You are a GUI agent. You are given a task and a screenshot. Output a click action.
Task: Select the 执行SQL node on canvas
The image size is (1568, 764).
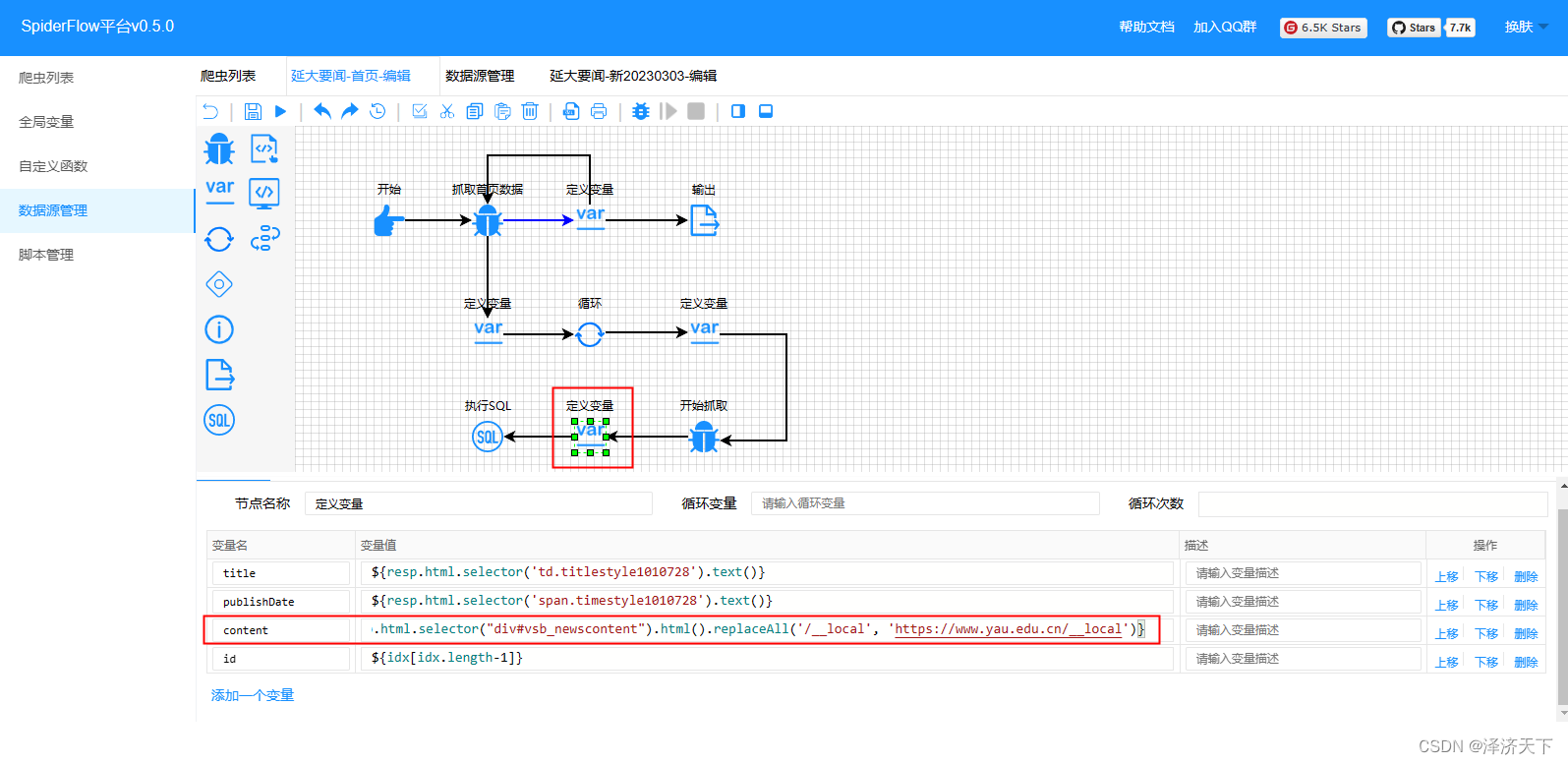(x=488, y=437)
